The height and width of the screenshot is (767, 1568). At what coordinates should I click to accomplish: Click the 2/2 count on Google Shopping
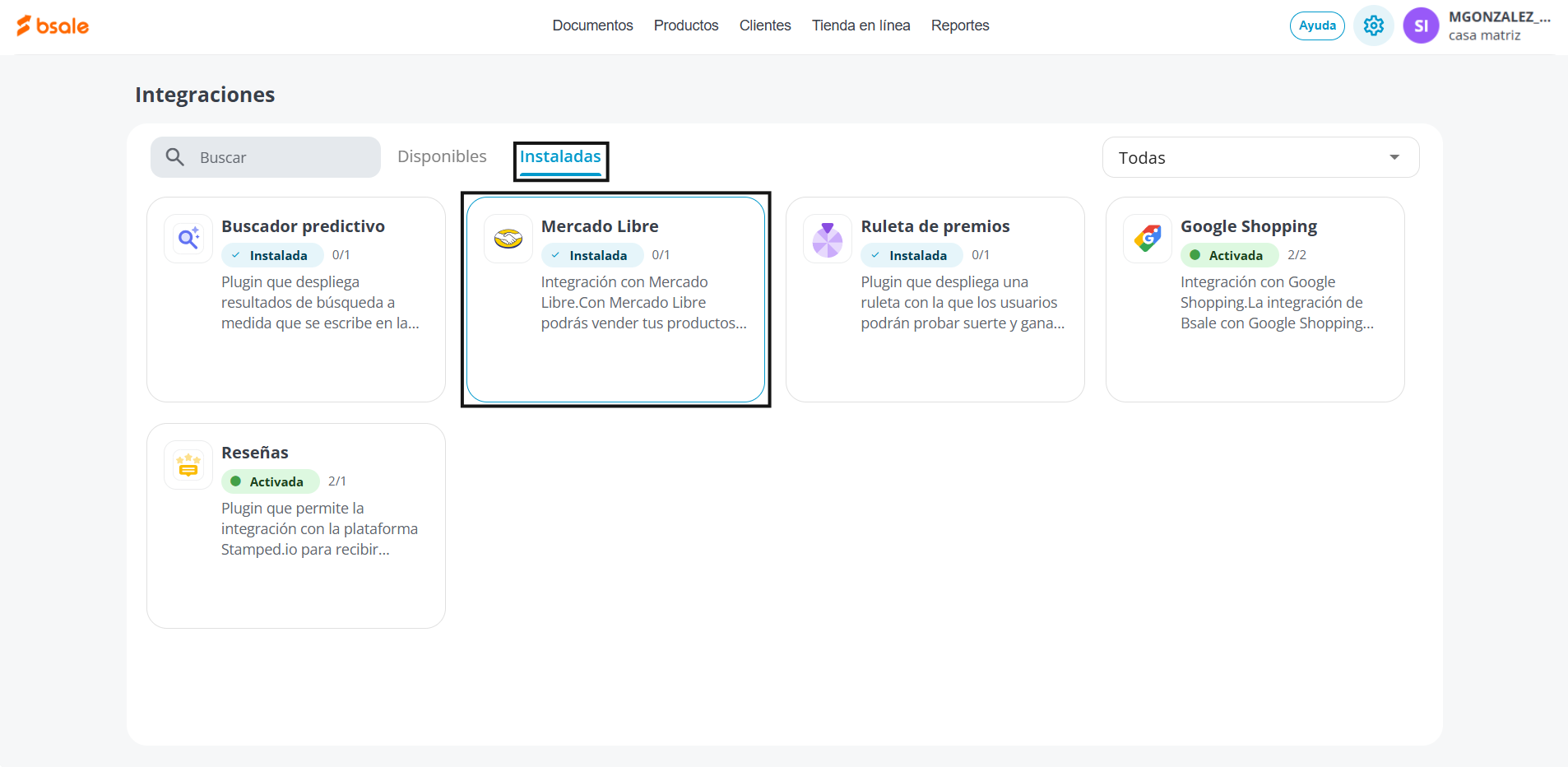pyautogui.click(x=1297, y=255)
